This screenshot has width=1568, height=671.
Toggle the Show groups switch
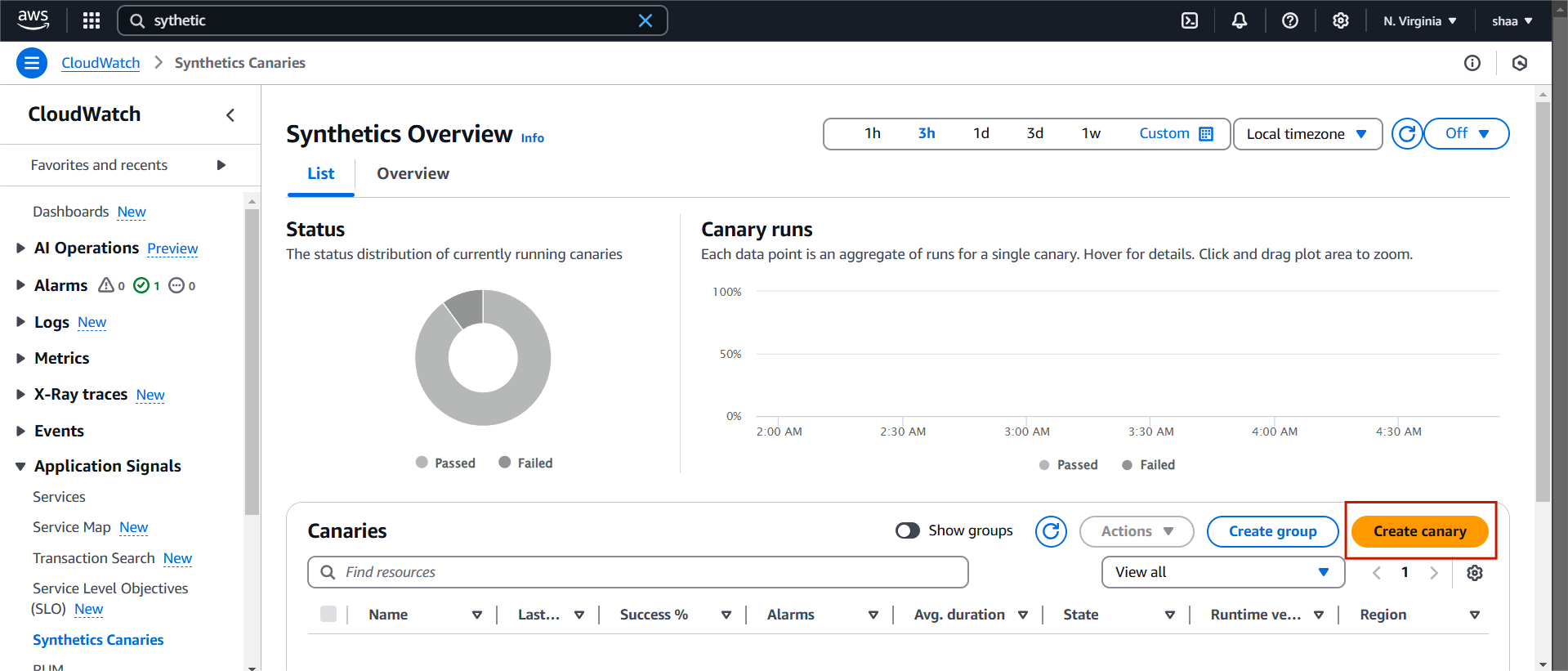point(908,530)
